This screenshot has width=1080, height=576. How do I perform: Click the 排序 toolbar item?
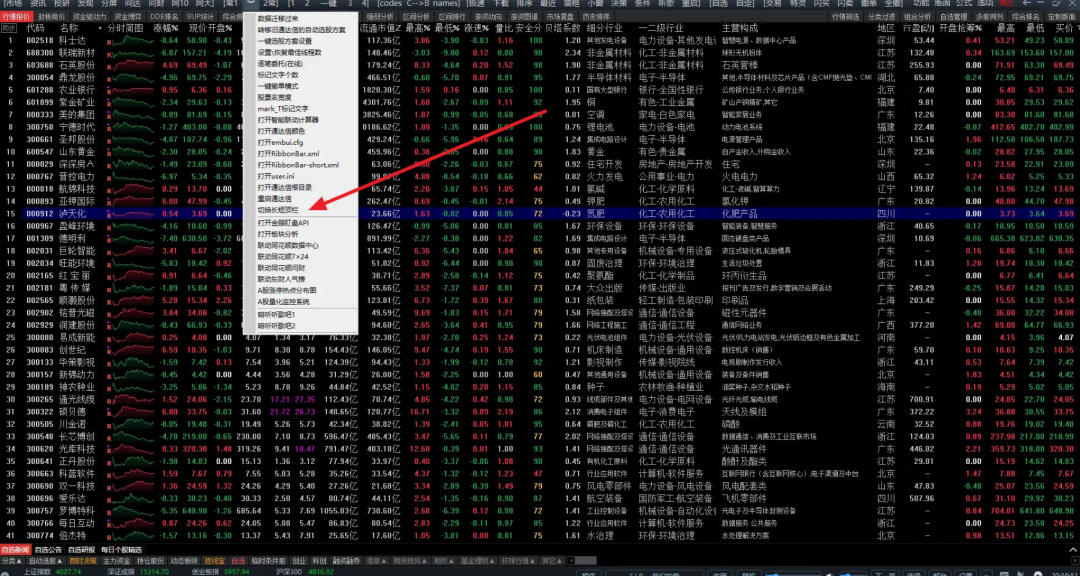click(526, 3)
